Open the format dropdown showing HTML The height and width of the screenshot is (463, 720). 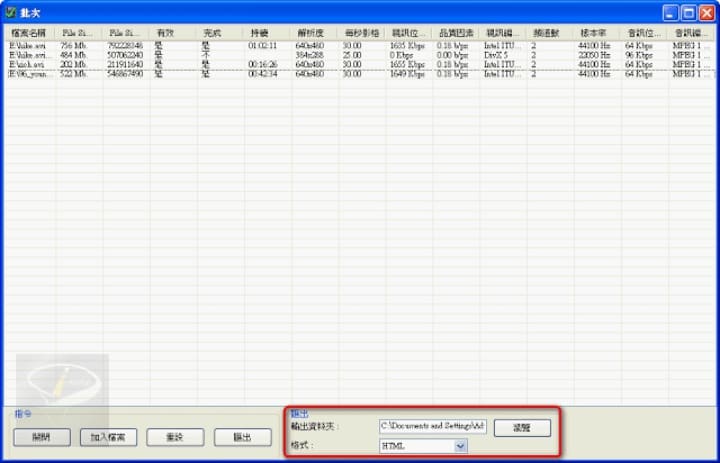tap(461, 446)
